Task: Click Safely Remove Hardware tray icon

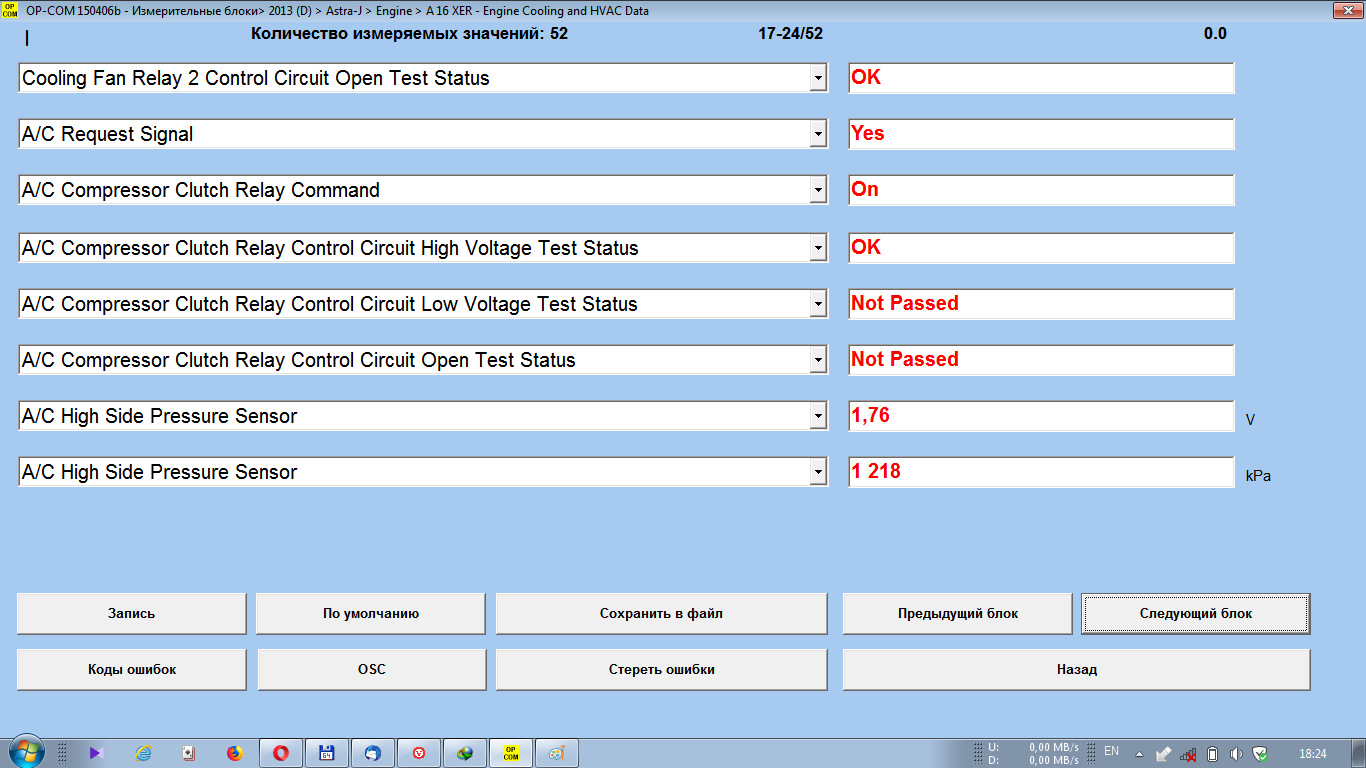Action: click(1164, 753)
